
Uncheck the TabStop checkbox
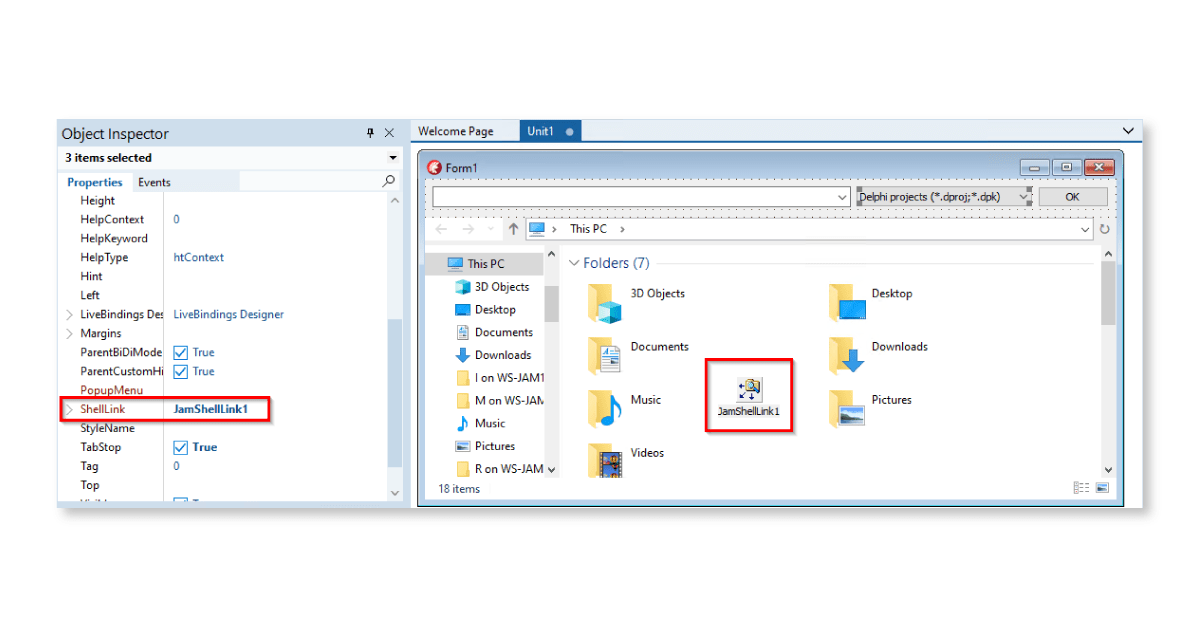(x=181, y=448)
